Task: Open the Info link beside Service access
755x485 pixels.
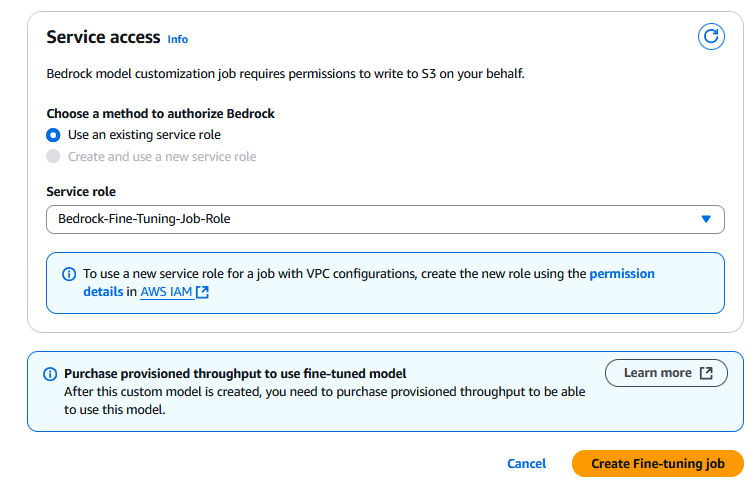Action: pos(178,39)
